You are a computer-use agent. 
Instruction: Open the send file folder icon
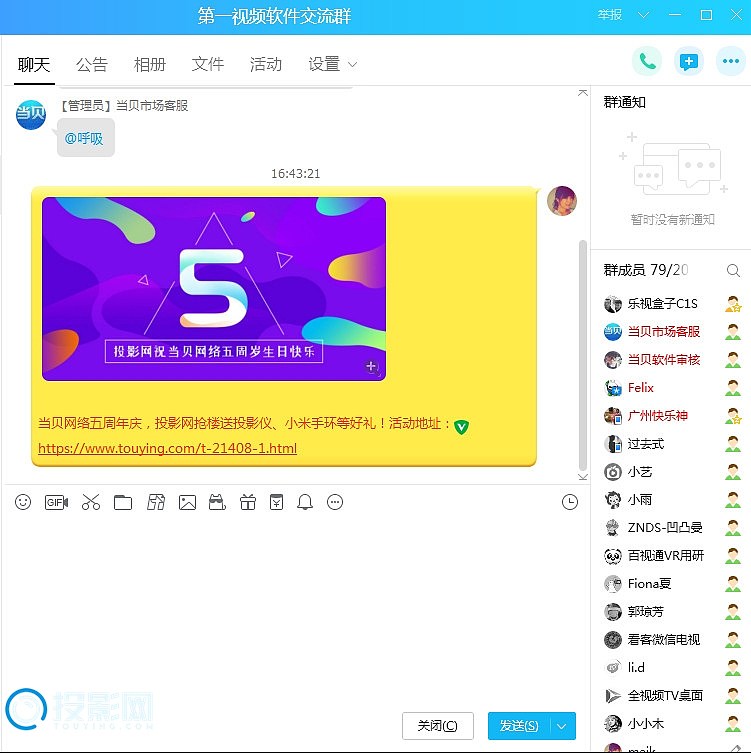123,502
